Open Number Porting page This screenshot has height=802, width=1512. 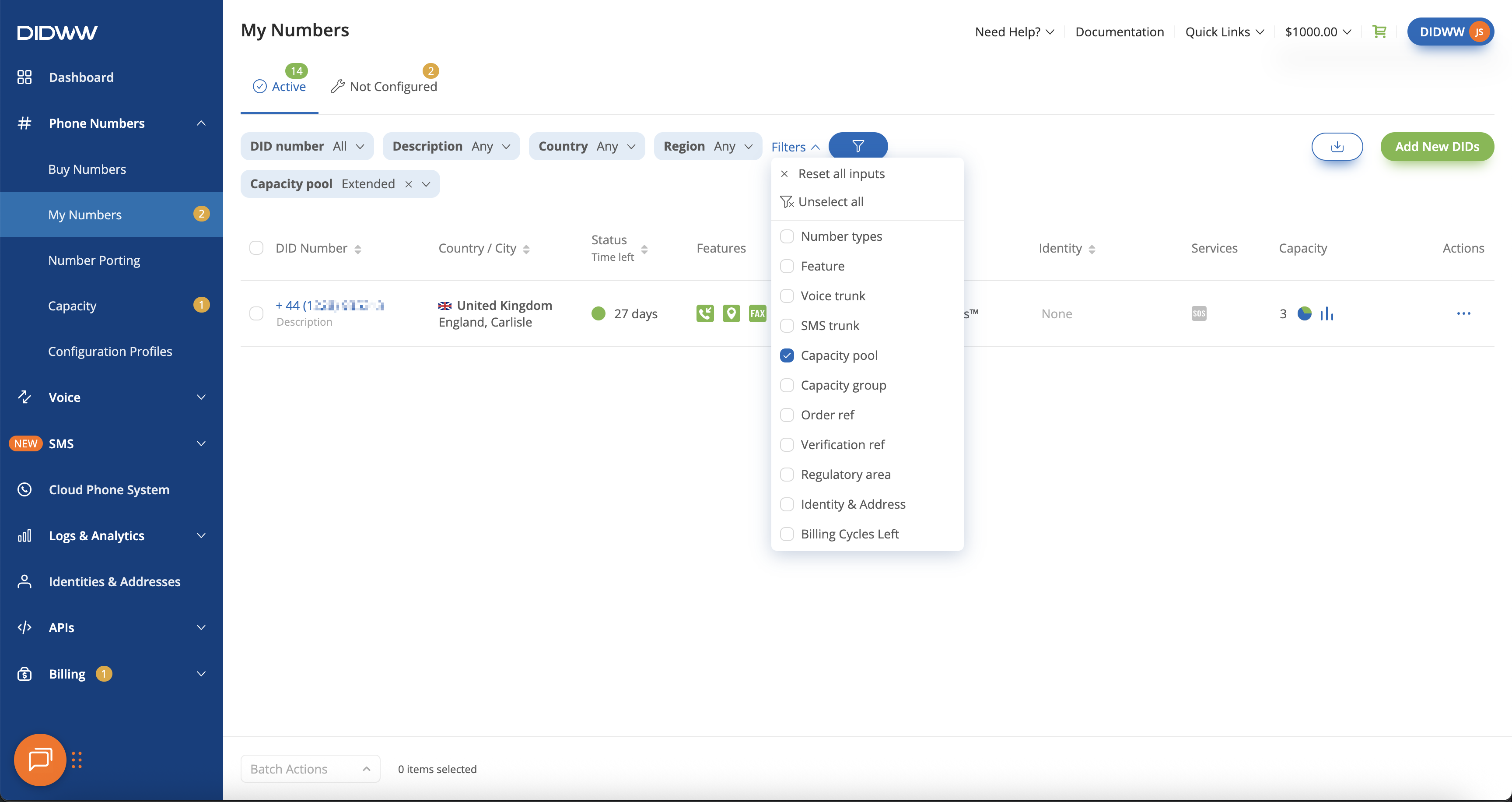[94, 260]
